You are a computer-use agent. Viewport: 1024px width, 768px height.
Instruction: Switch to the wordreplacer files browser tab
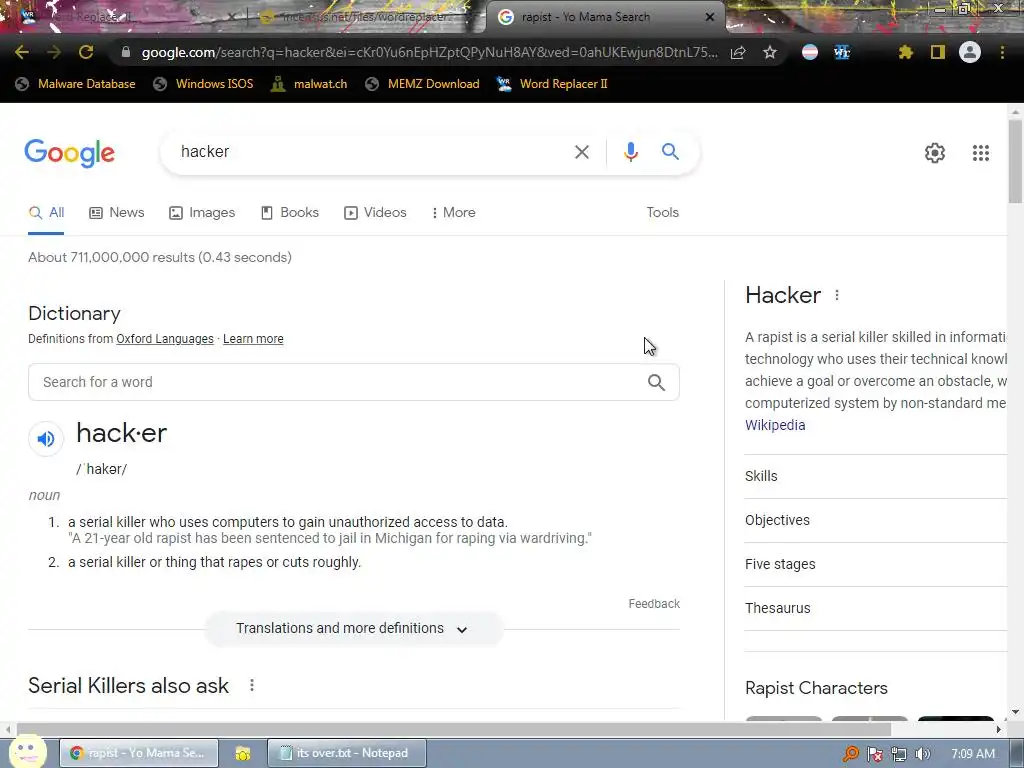click(x=366, y=17)
